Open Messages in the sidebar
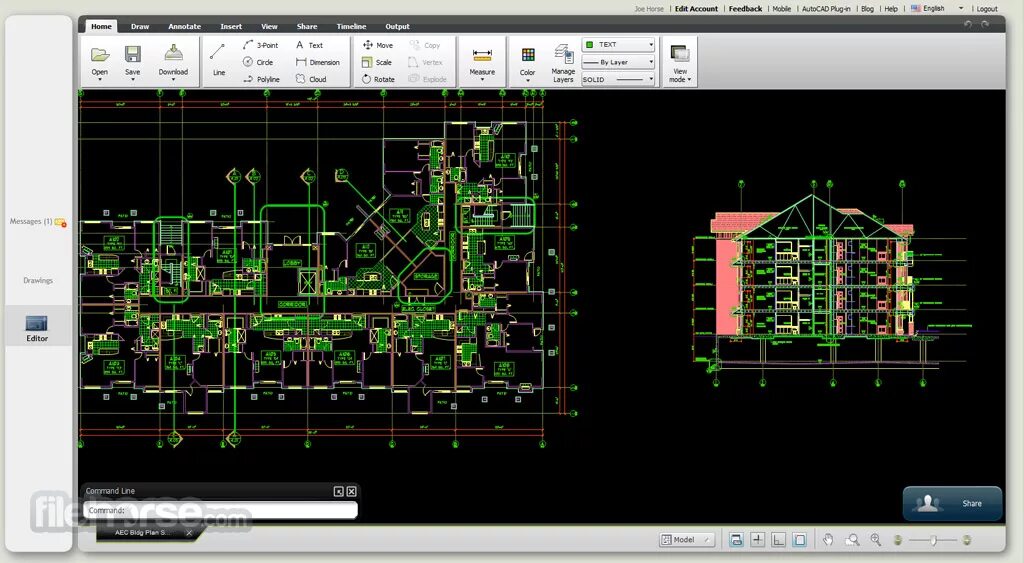 coord(38,221)
